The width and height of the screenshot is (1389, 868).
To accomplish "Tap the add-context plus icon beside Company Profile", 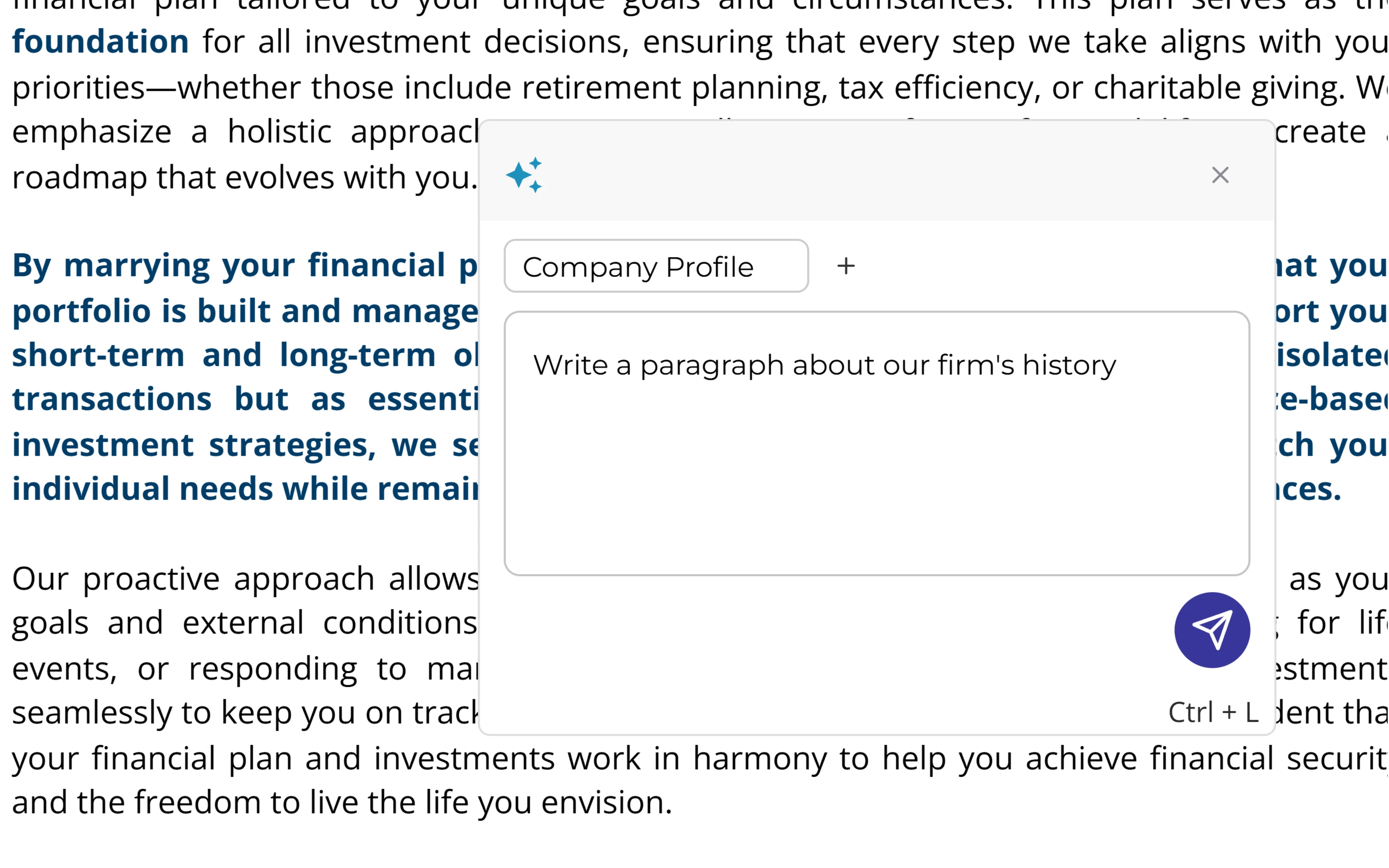I will point(846,265).
